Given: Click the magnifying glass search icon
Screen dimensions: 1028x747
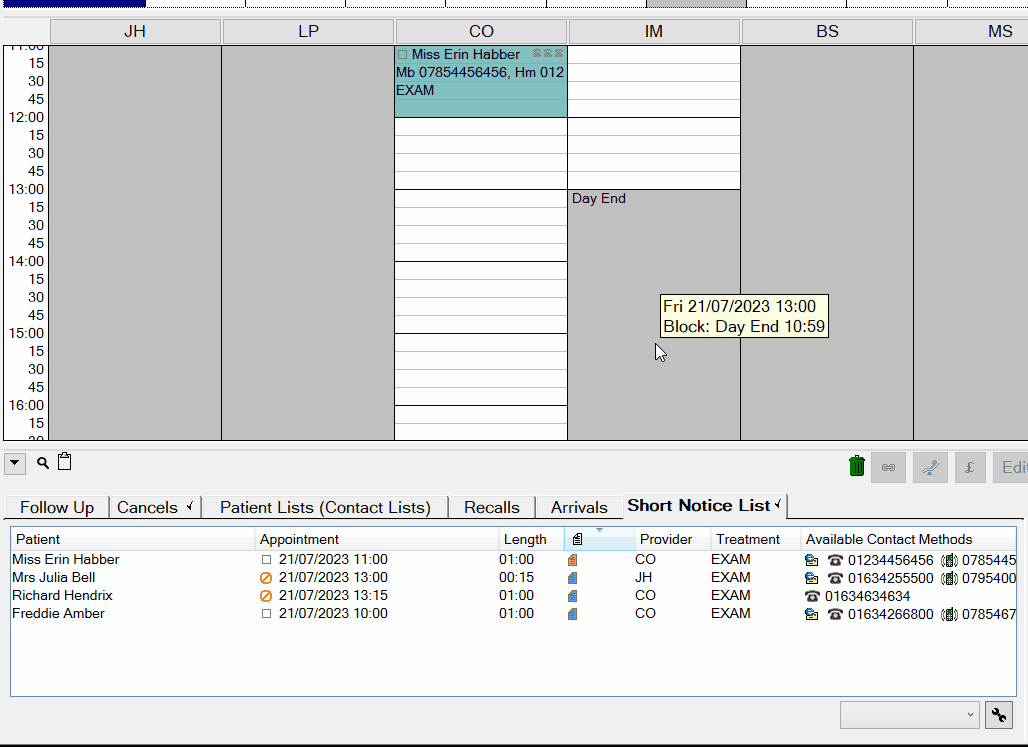Looking at the screenshot, I should coord(43,463).
